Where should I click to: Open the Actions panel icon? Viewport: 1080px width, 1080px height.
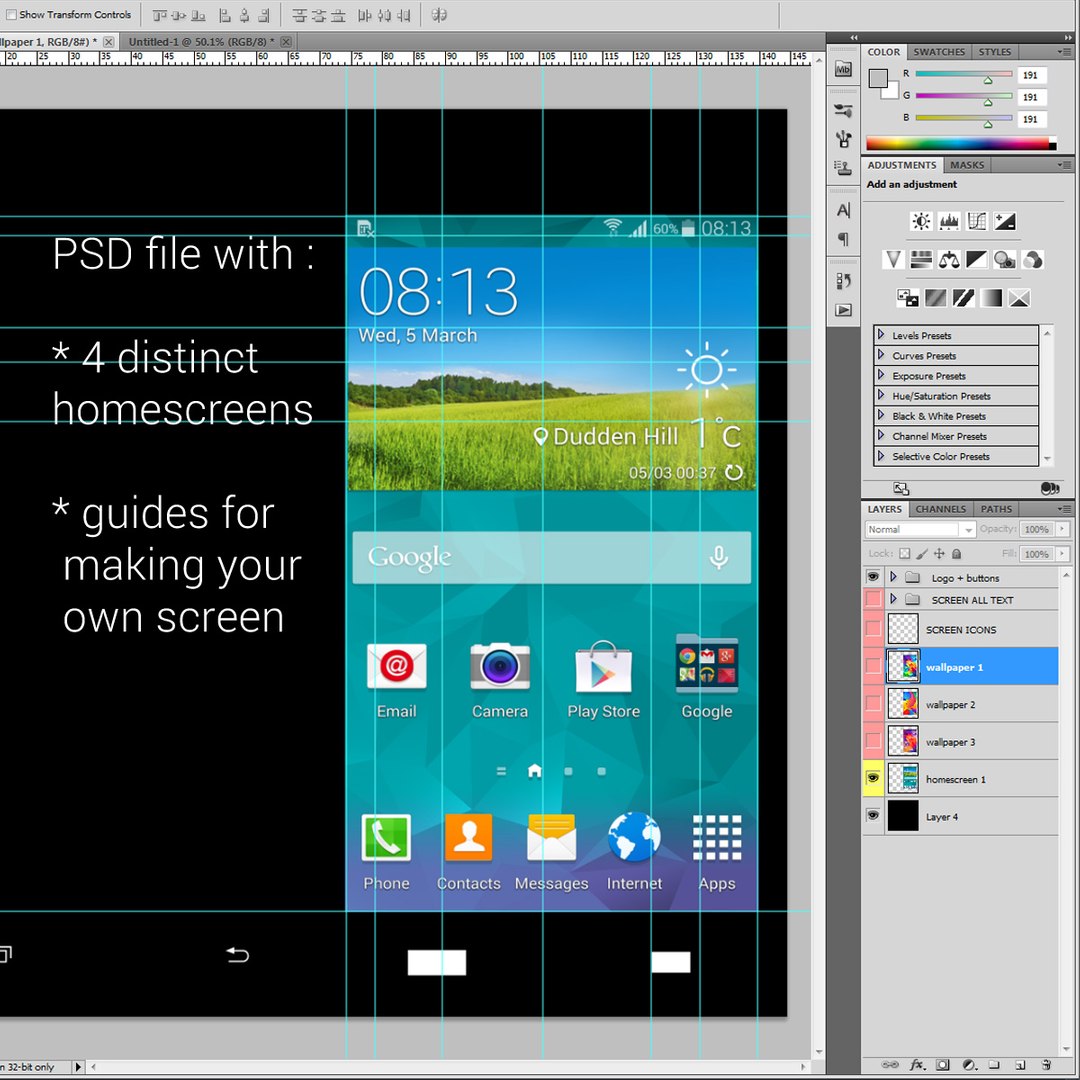[843, 310]
